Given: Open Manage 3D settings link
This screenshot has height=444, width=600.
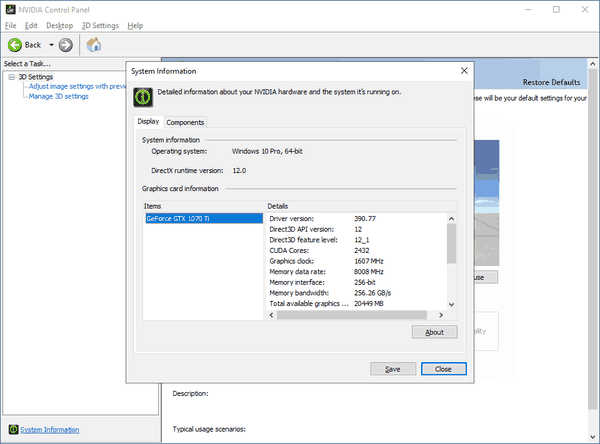Looking at the screenshot, I should [59, 96].
